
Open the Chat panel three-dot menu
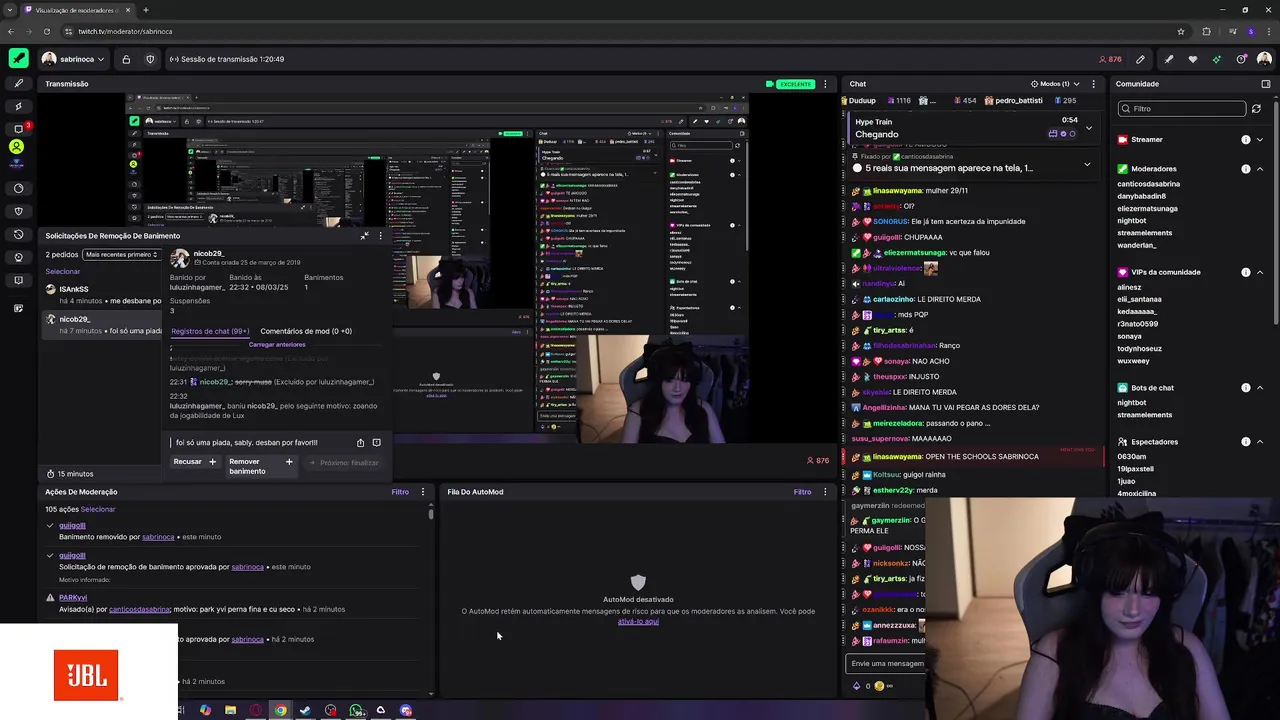[x=1093, y=84]
